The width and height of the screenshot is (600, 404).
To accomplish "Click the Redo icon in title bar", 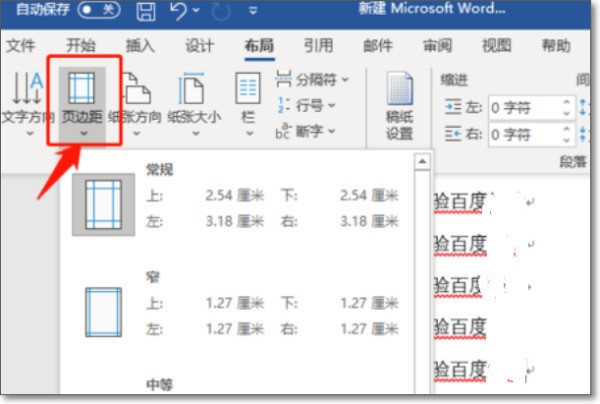I will pyautogui.click(x=221, y=11).
